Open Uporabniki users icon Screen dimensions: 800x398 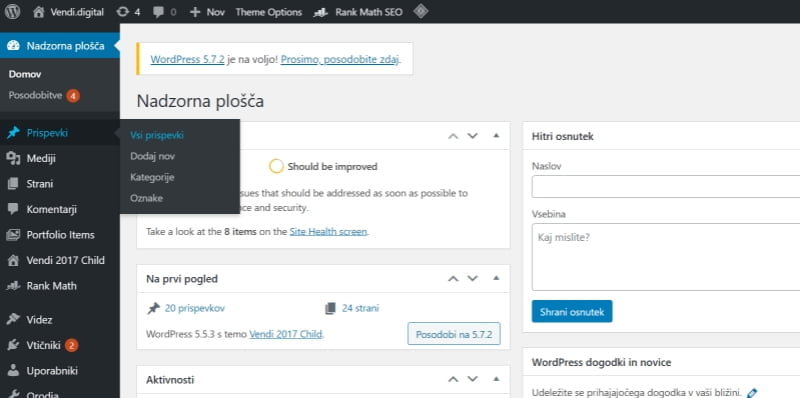coord(13,370)
